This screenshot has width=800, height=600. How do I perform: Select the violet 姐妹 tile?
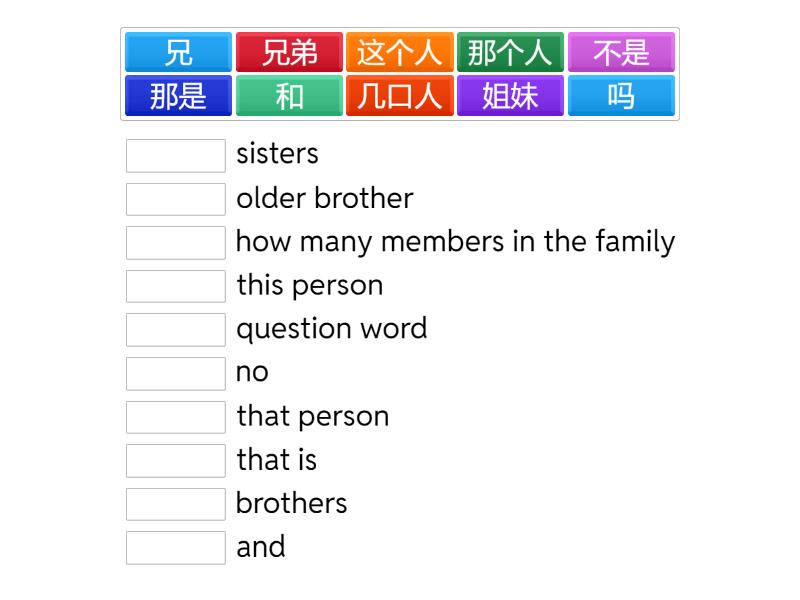510,96
